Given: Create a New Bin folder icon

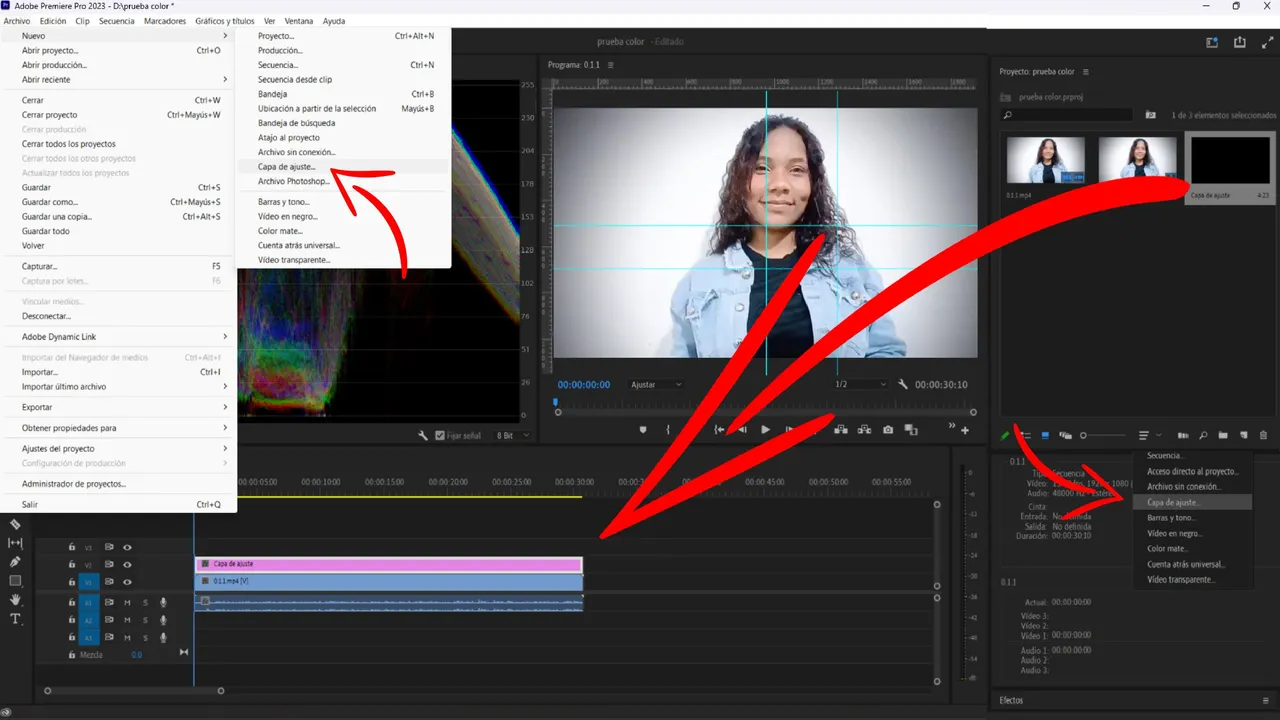Looking at the screenshot, I should (x=1223, y=436).
